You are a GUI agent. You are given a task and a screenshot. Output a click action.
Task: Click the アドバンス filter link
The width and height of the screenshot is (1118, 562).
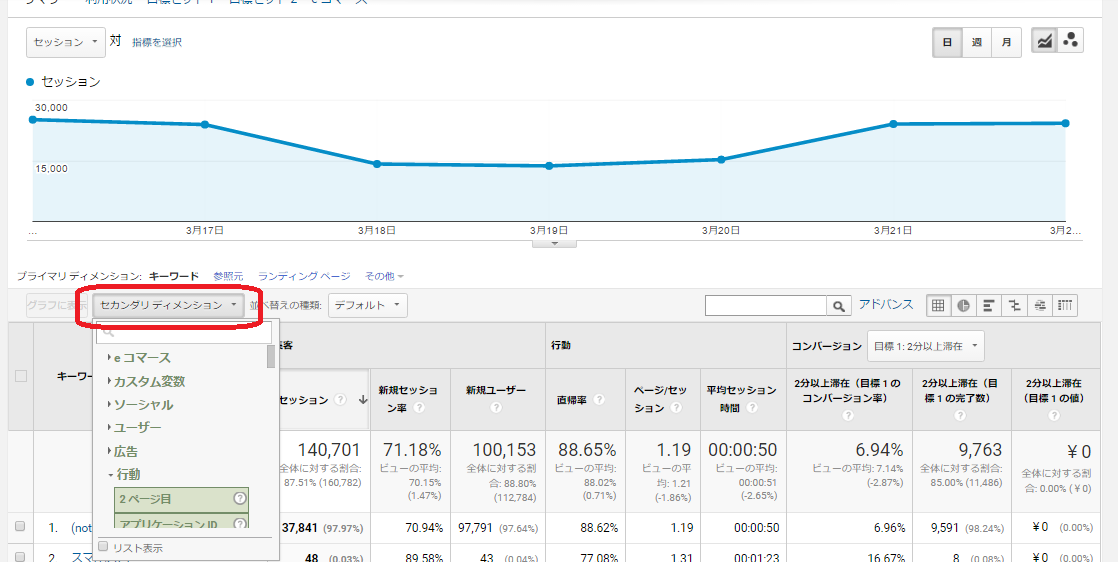[886, 305]
